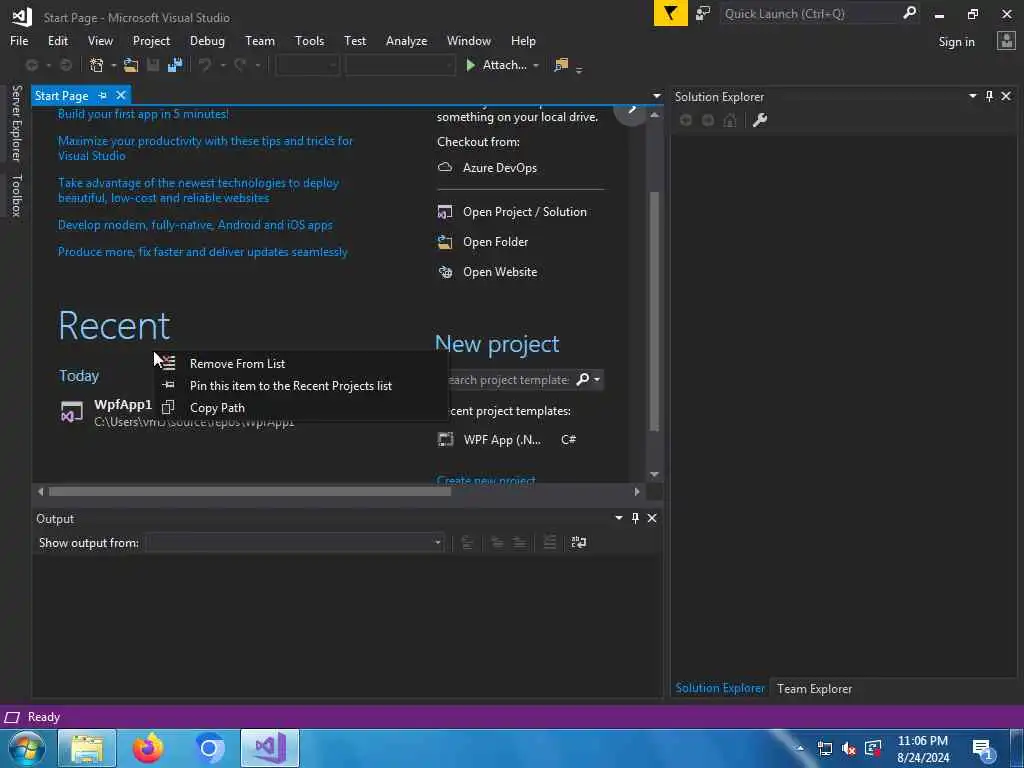Click the account avatar icon beside Sign in
The image size is (1024, 768).
pyautogui.click(x=1006, y=41)
